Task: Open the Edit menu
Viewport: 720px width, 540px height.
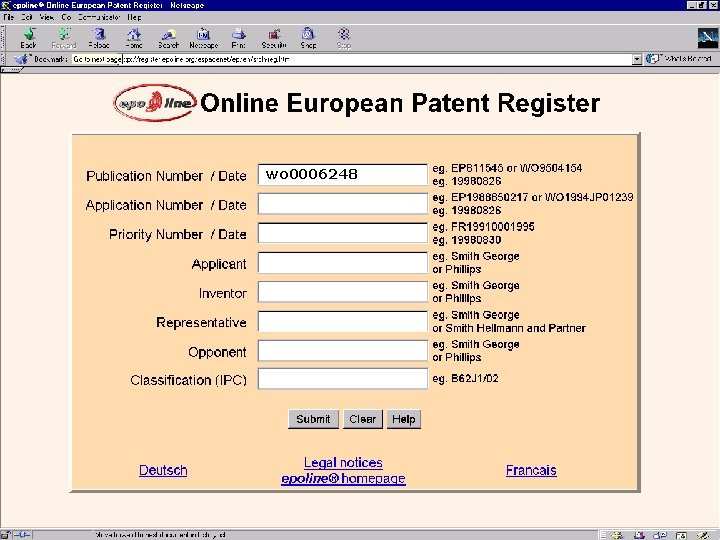Action: [x=27, y=17]
